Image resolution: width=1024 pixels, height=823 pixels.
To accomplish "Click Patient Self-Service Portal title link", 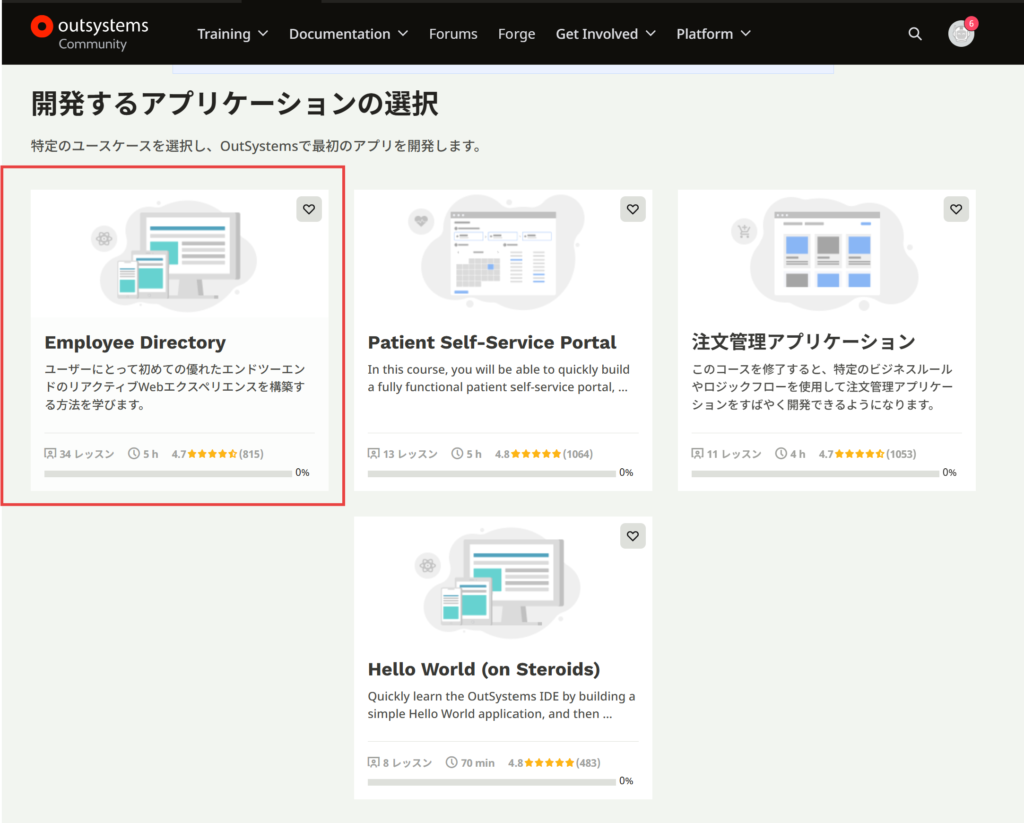I will pos(492,342).
